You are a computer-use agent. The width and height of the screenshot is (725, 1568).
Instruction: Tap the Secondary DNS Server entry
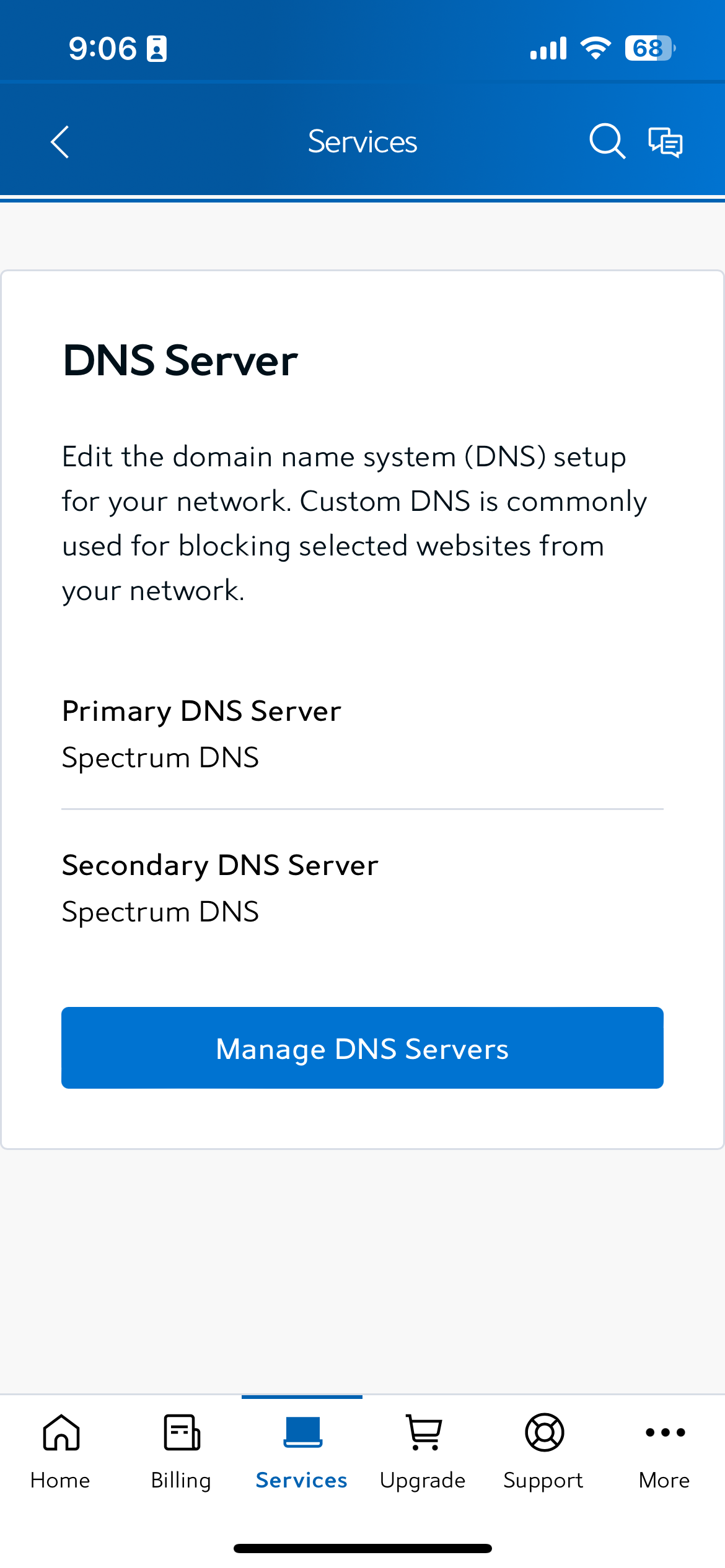pos(220,888)
